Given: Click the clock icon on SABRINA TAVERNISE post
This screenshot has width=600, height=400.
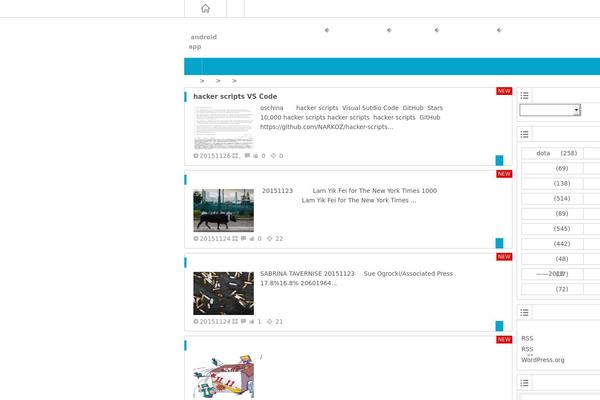Looking at the screenshot, I should [x=196, y=322].
